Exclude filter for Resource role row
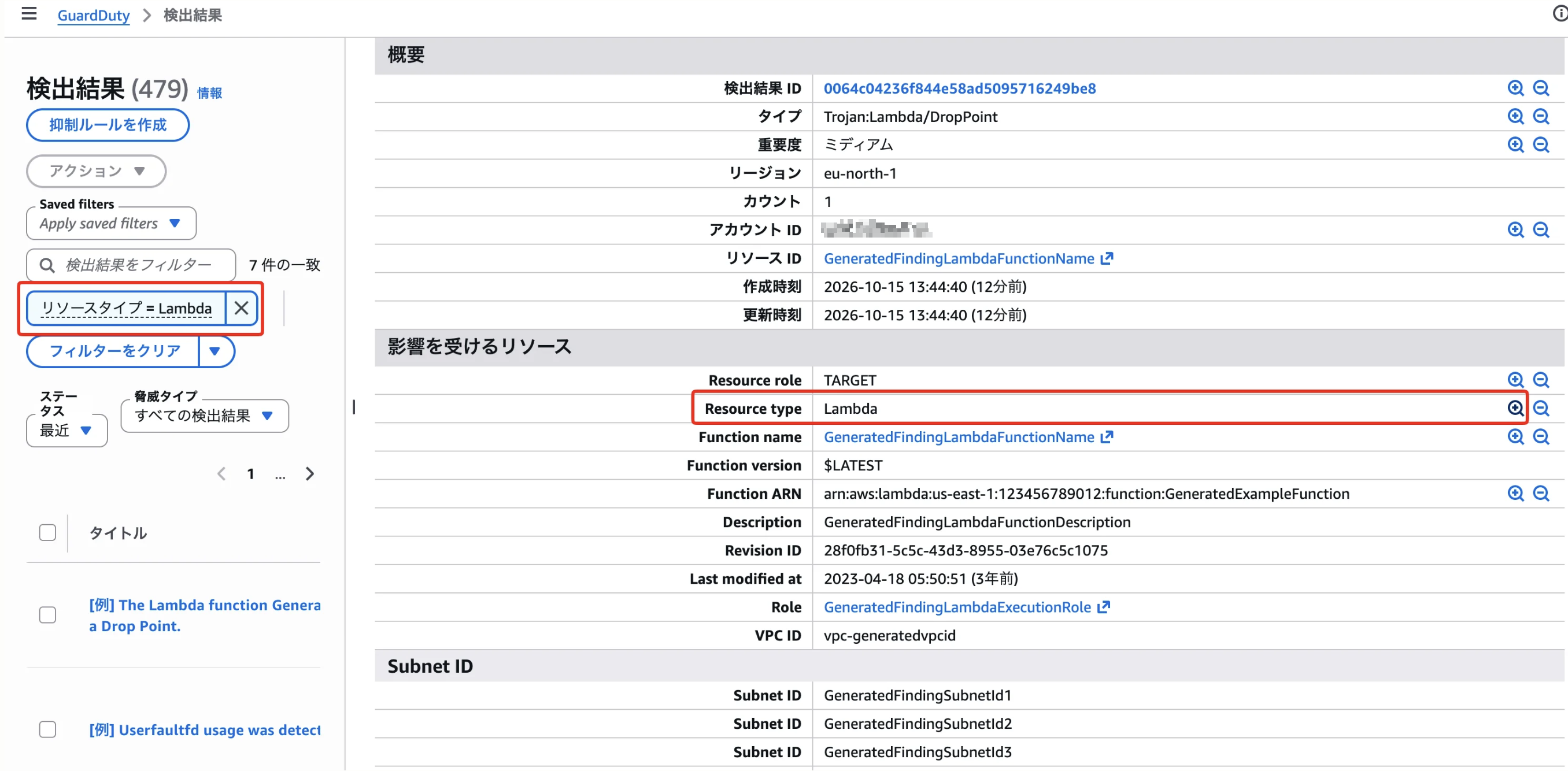Viewport: 1568px width, 771px height. coord(1541,380)
